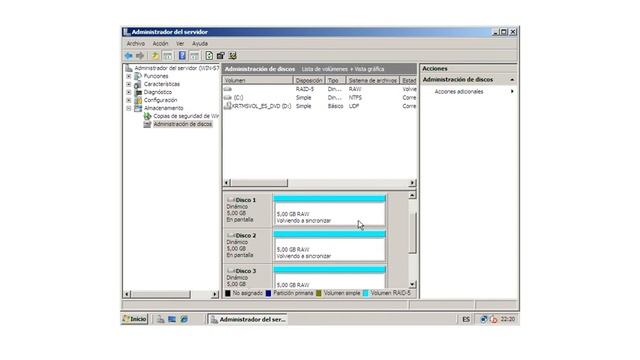Toggle console tree with toolbar pane icon
640x360 pixels.
[167, 56]
